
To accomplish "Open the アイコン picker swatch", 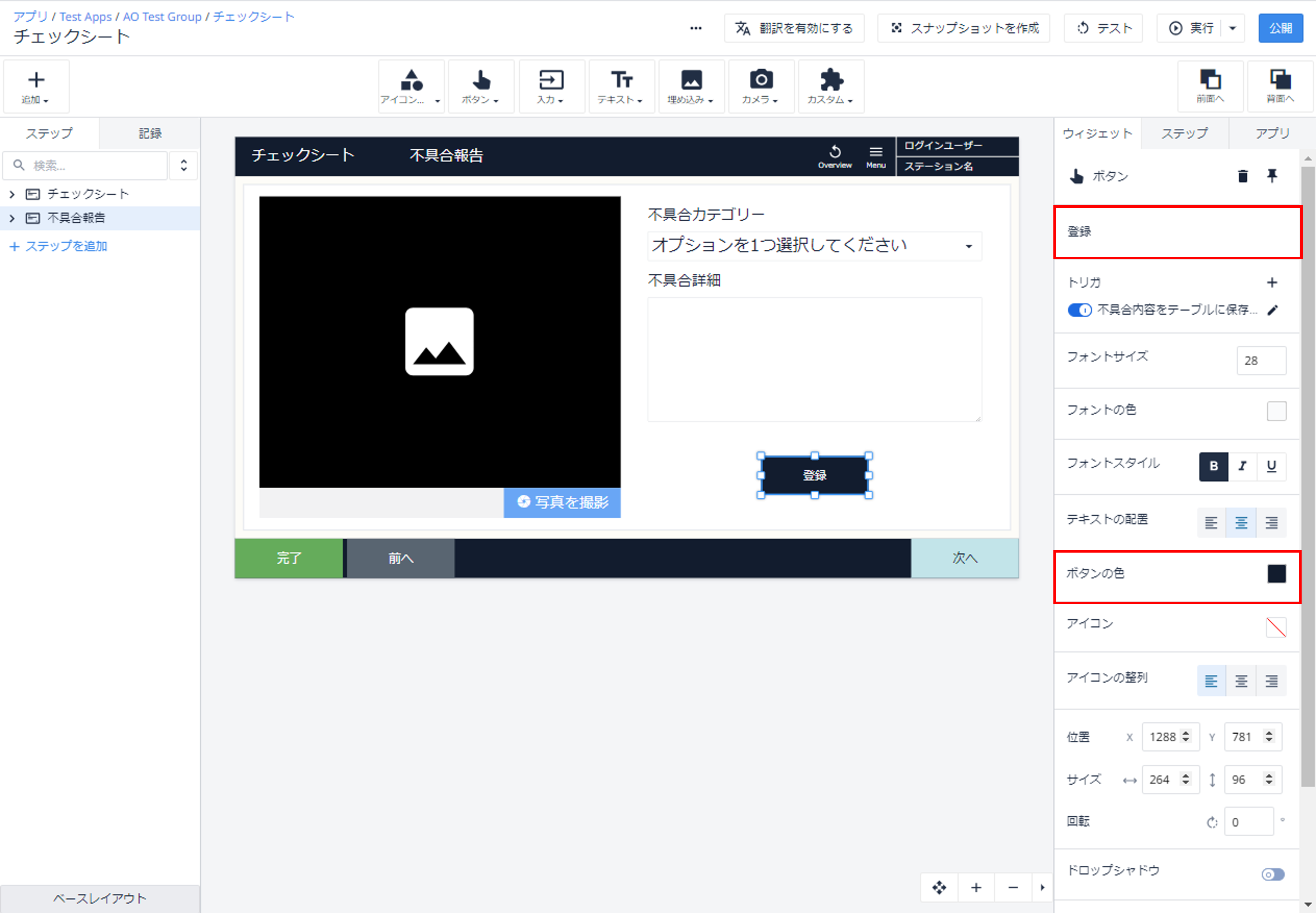I will pos(1277,627).
